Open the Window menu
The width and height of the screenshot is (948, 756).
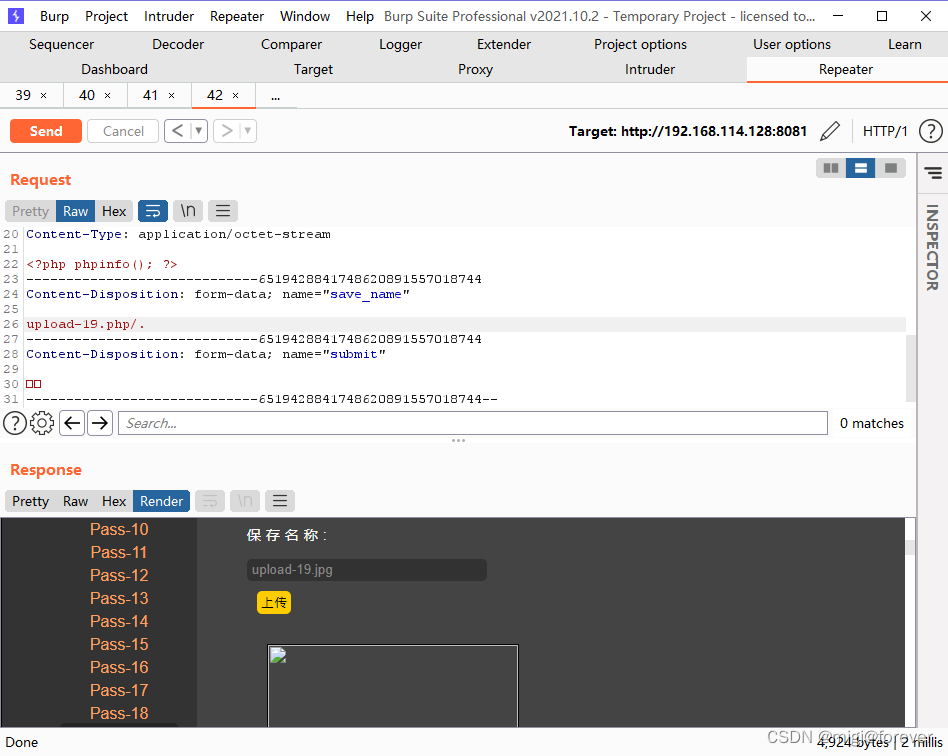(305, 16)
